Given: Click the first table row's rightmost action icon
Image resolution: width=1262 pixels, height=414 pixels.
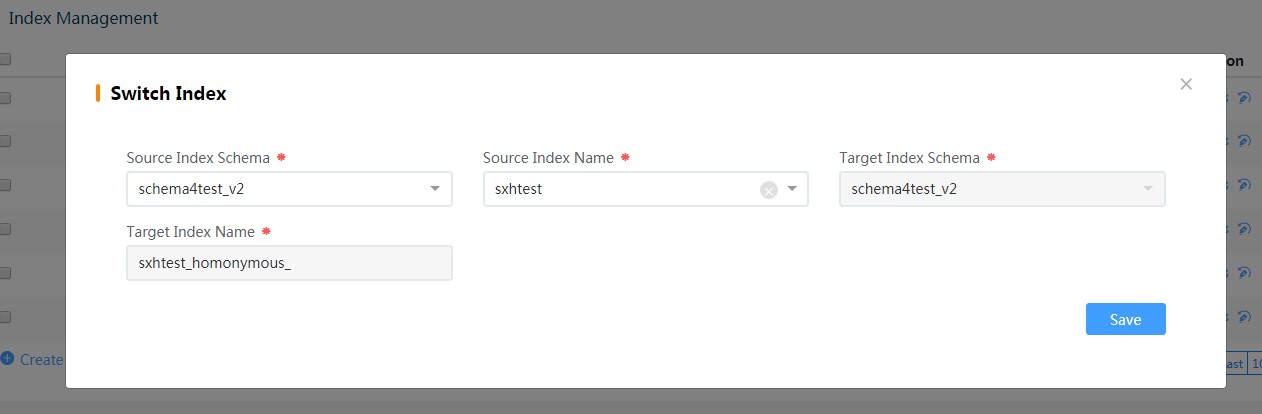Looking at the screenshot, I should [x=1244, y=97].
